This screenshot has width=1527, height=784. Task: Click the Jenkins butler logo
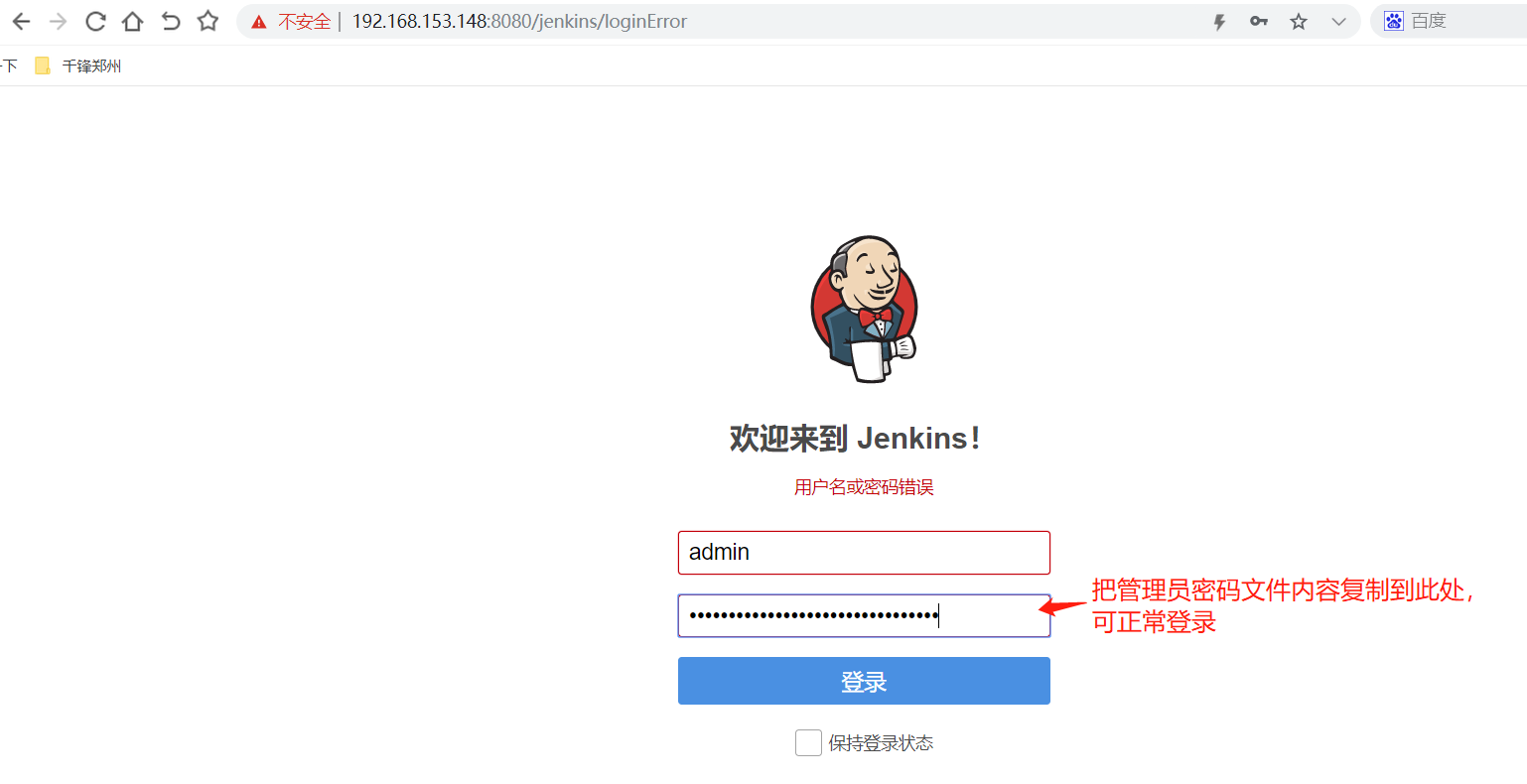pyautogui.click(x=864, y=309)
